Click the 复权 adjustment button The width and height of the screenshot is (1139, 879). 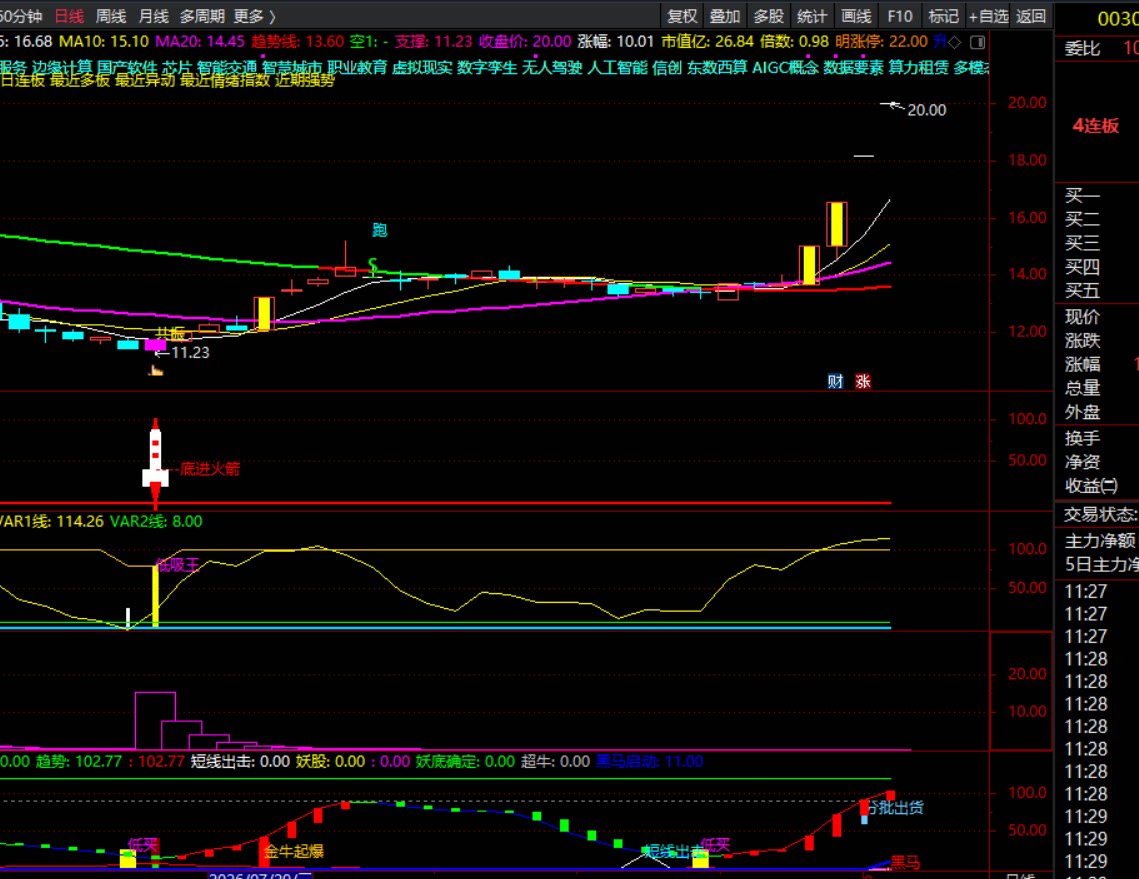[682, 16]
